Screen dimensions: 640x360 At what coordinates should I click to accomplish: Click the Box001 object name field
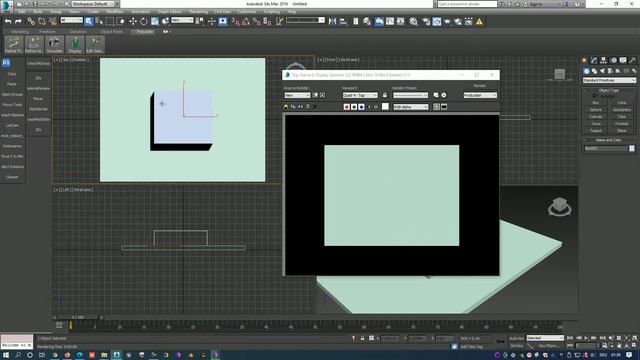click(606, 148)
